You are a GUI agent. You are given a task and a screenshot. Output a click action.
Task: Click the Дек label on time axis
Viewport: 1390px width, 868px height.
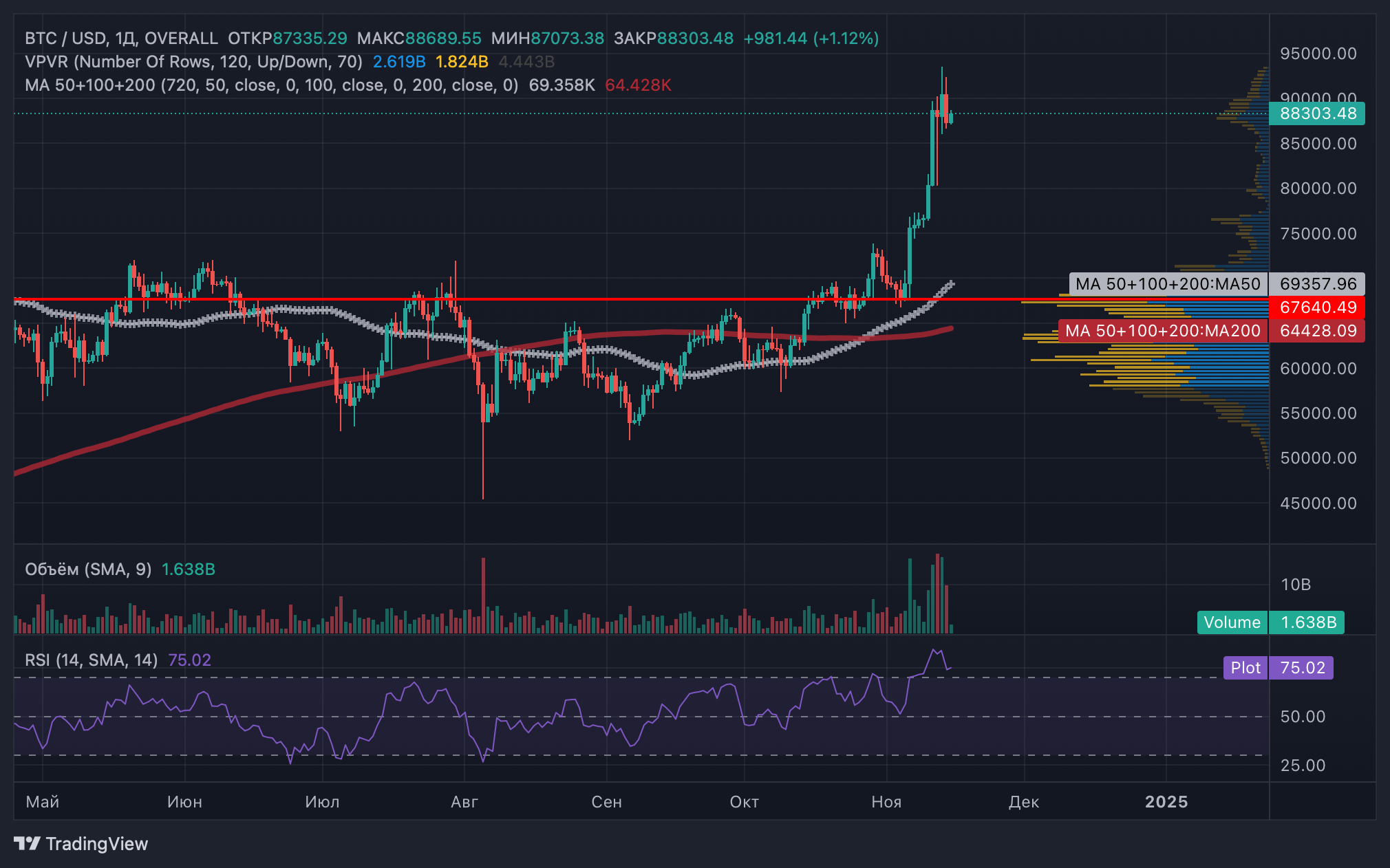click(1024, 802)
